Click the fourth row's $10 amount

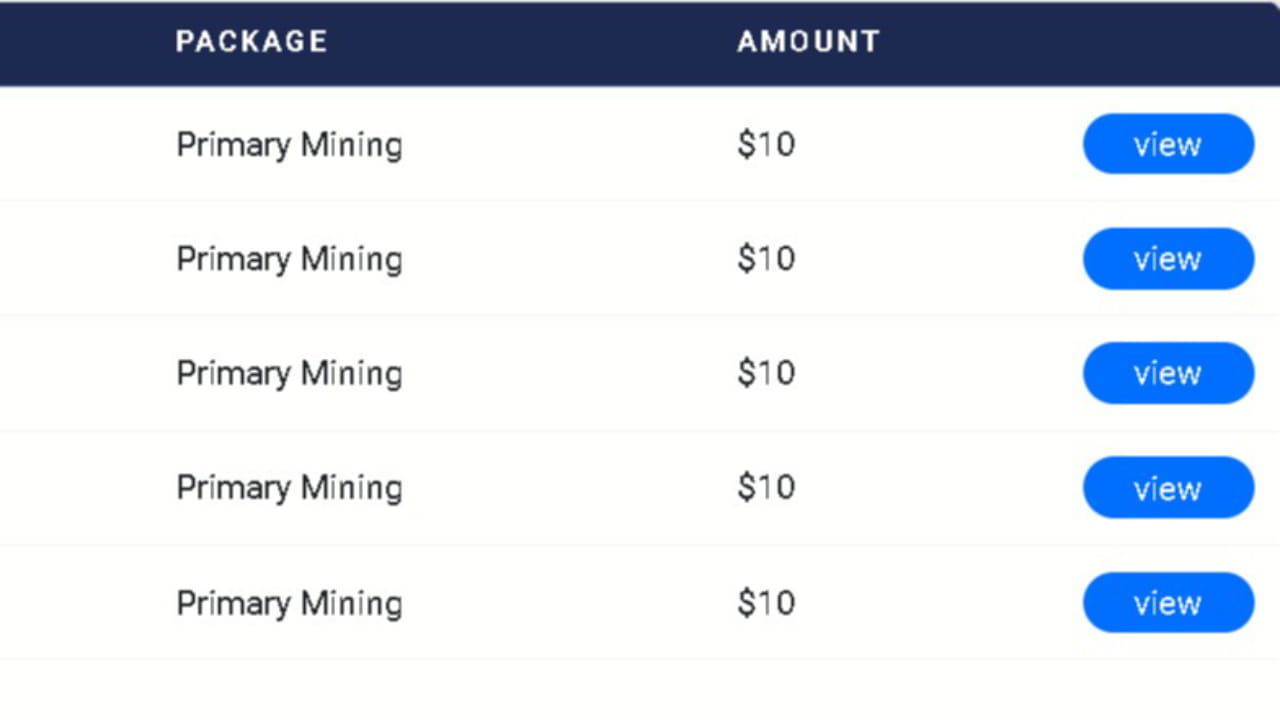(766, 488)
